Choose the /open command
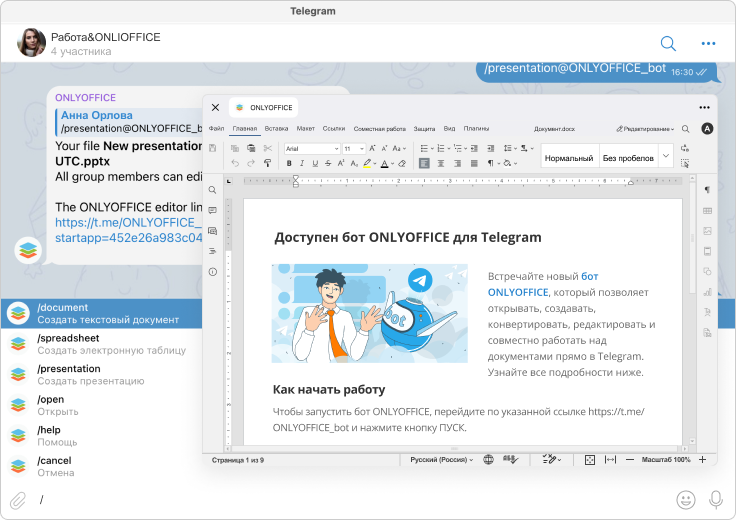 click(101, 405)
